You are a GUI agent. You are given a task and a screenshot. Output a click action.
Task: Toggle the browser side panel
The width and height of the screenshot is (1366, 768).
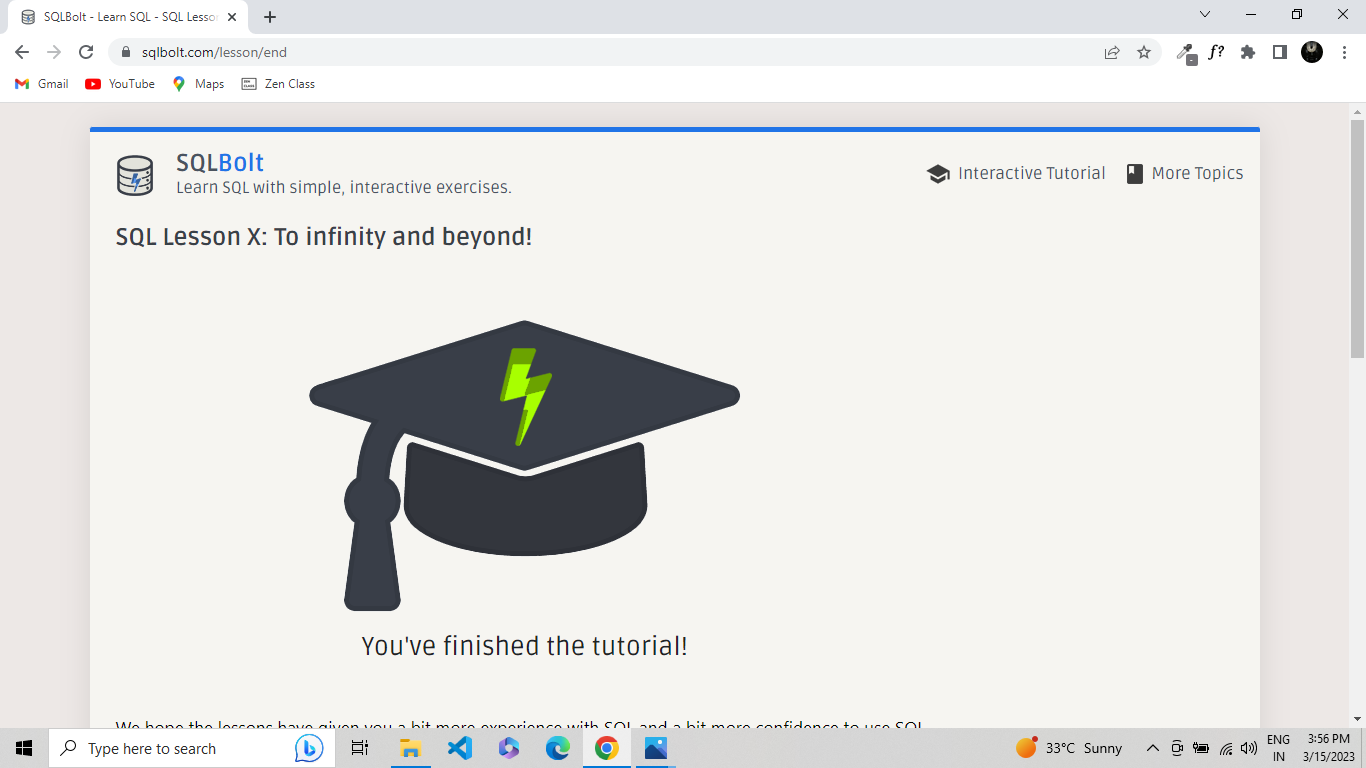1279,52
